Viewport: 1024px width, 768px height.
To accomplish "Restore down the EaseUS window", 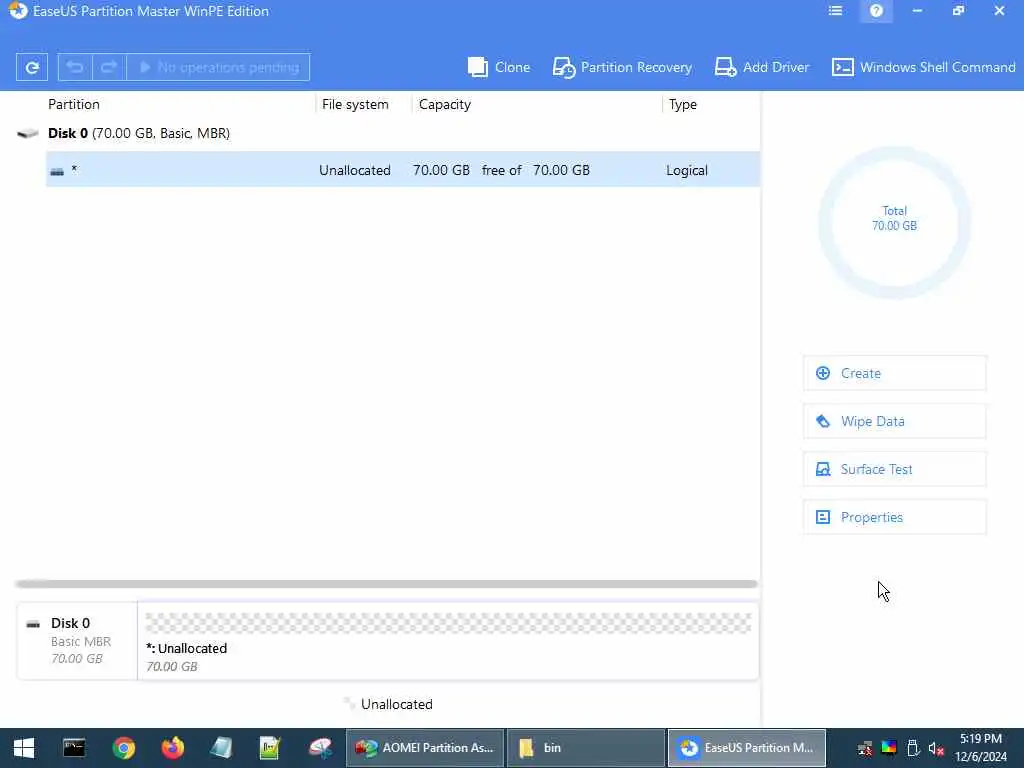I will tap(958, 11).
